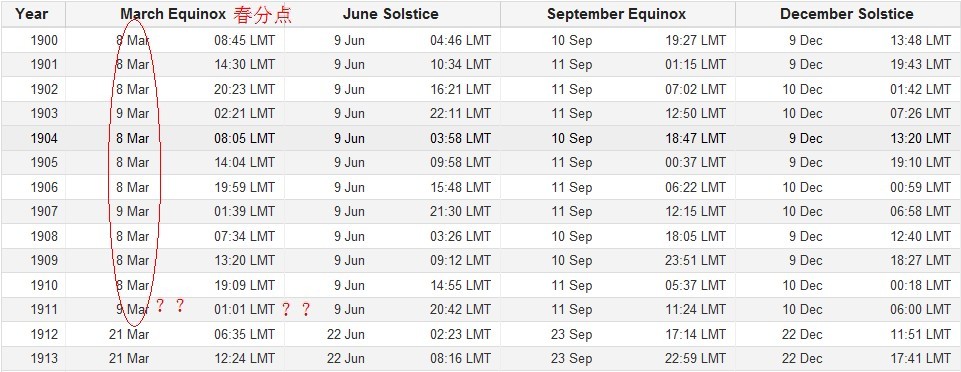
Task: Click the red question marks beside 9 Mar
Action: 170,305
